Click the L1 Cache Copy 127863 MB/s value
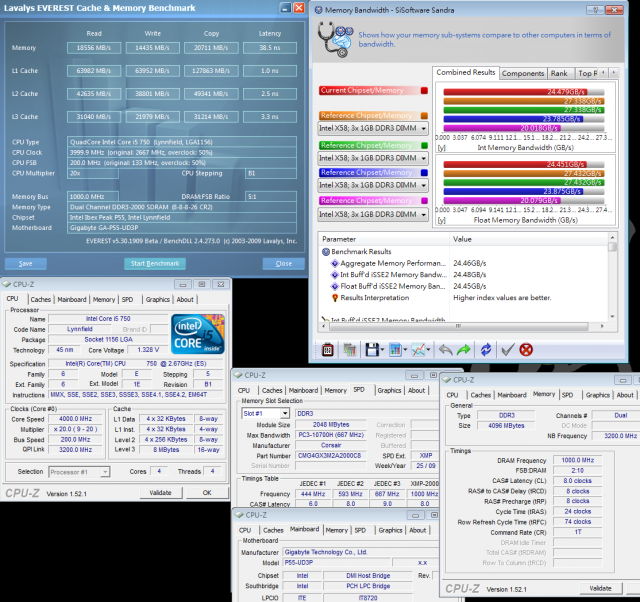 pos(211,71)
